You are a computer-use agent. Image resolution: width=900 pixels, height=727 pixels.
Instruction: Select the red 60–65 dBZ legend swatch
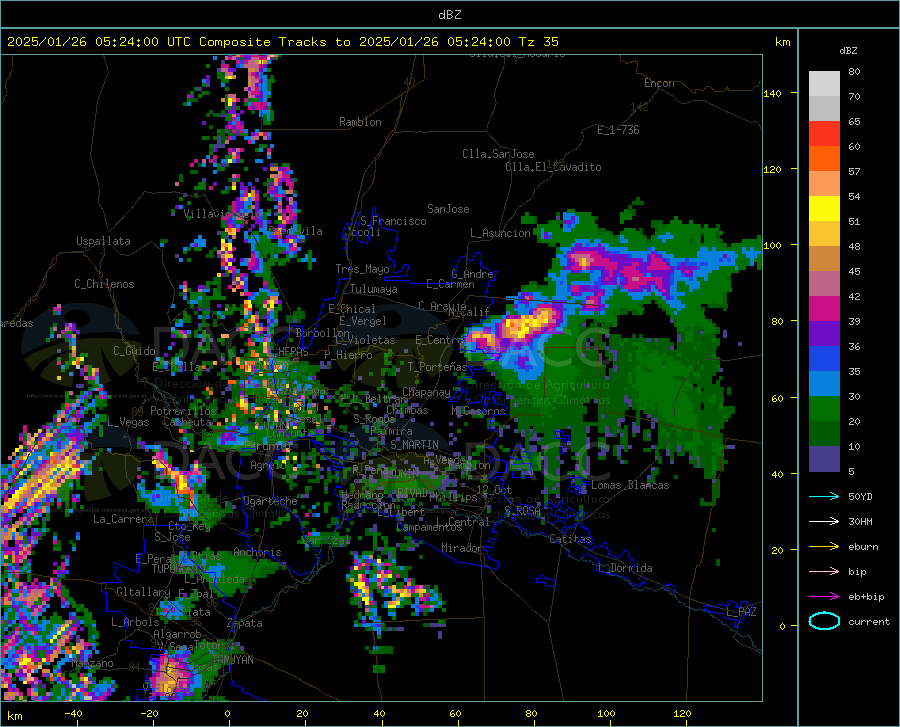point(824,134)
